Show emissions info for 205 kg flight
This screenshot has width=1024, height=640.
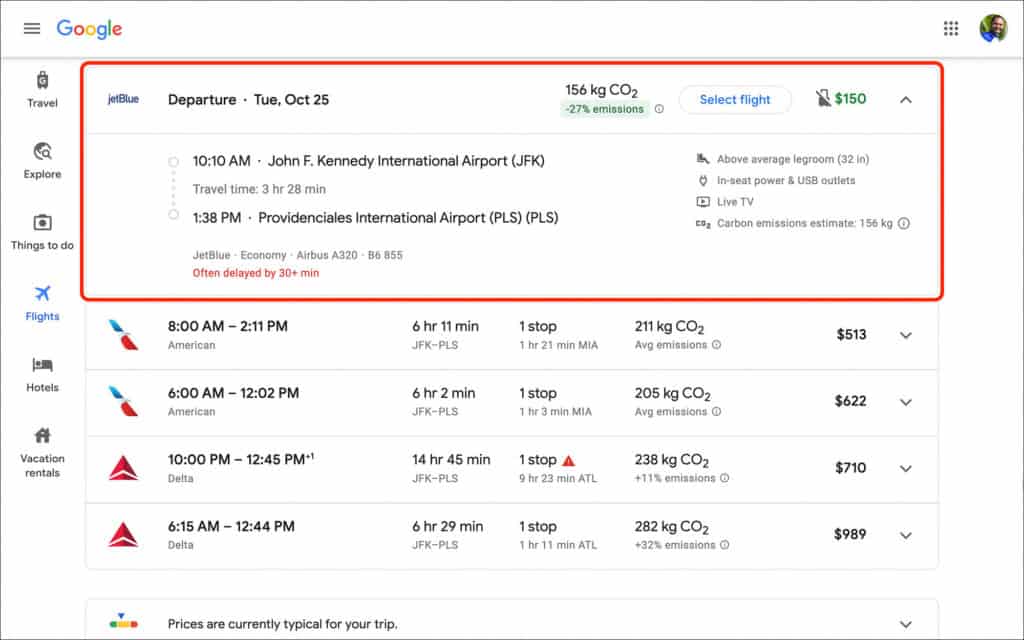tap(716, 411)
